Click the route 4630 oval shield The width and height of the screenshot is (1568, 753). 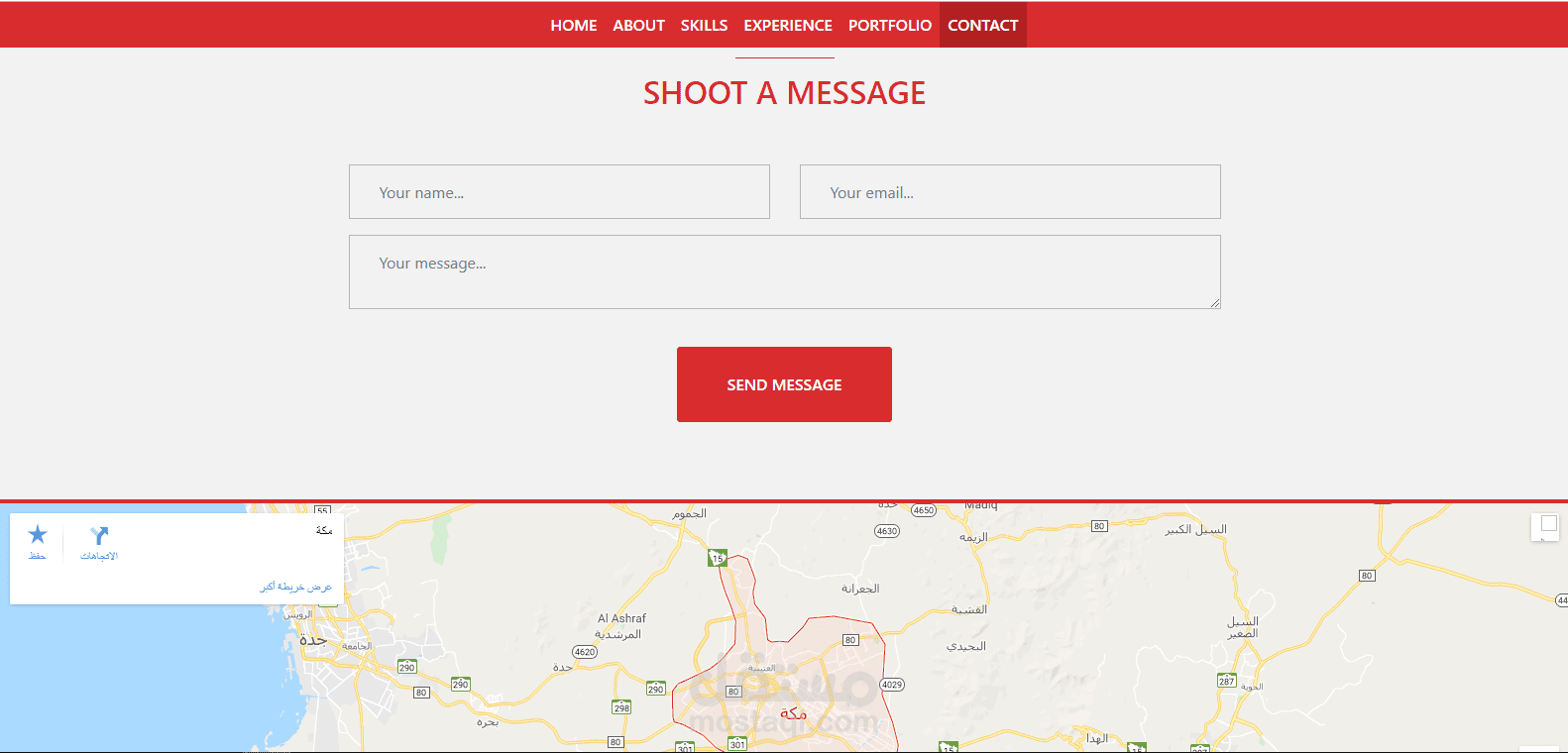[x=887, y=531]
